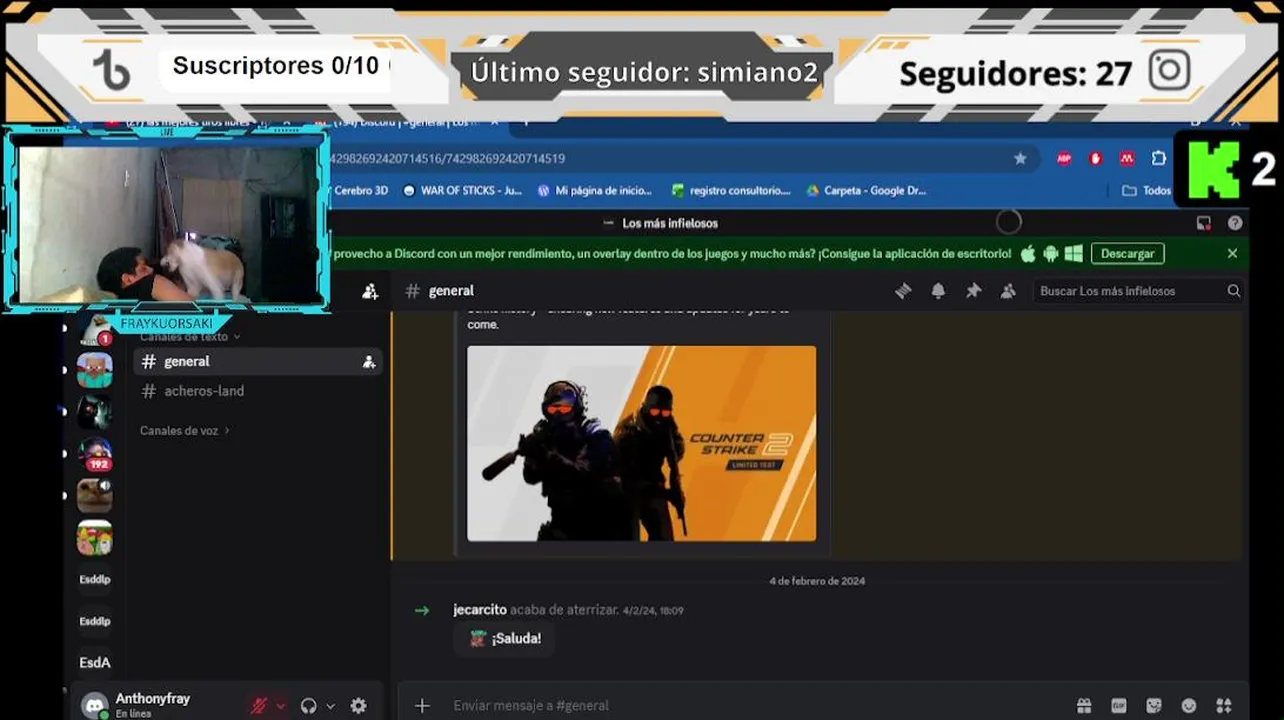Open the server with speaker indicator
The image size is (1284, 720).
[95, 495]
